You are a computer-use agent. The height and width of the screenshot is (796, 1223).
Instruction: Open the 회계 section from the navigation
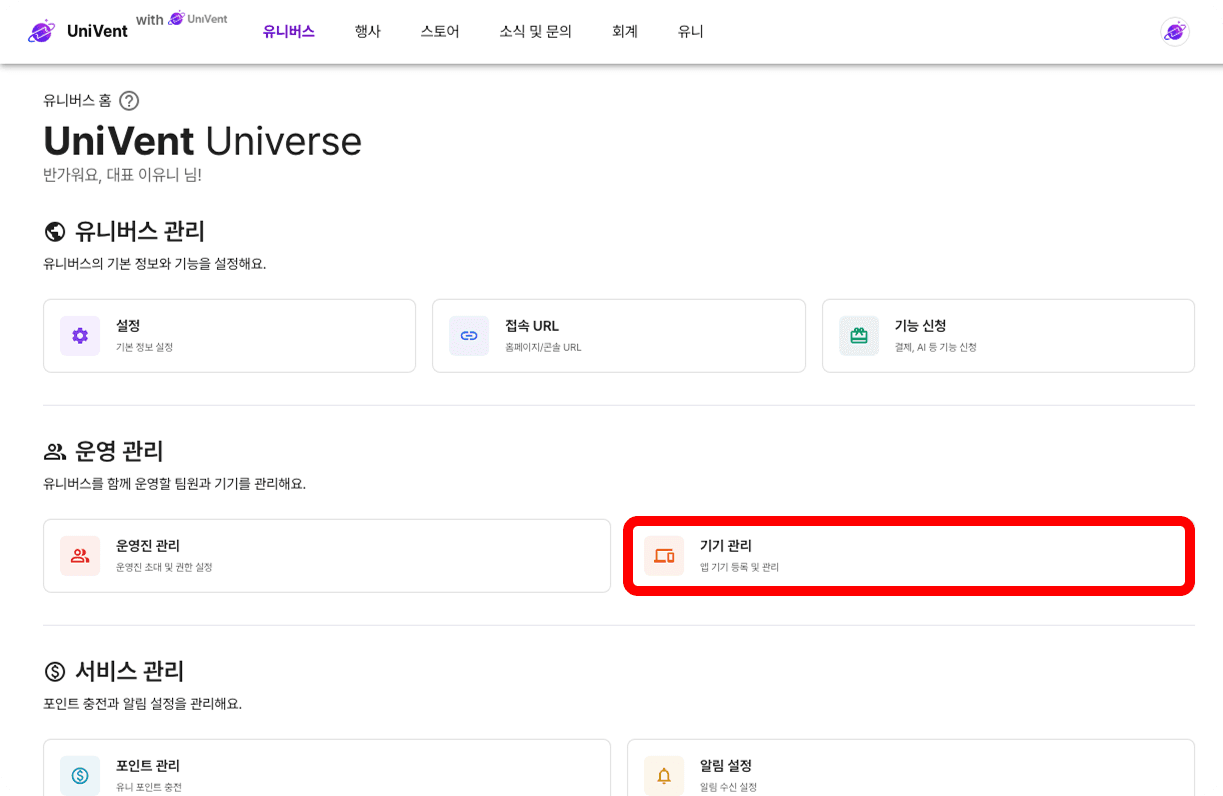pos(625,31)
